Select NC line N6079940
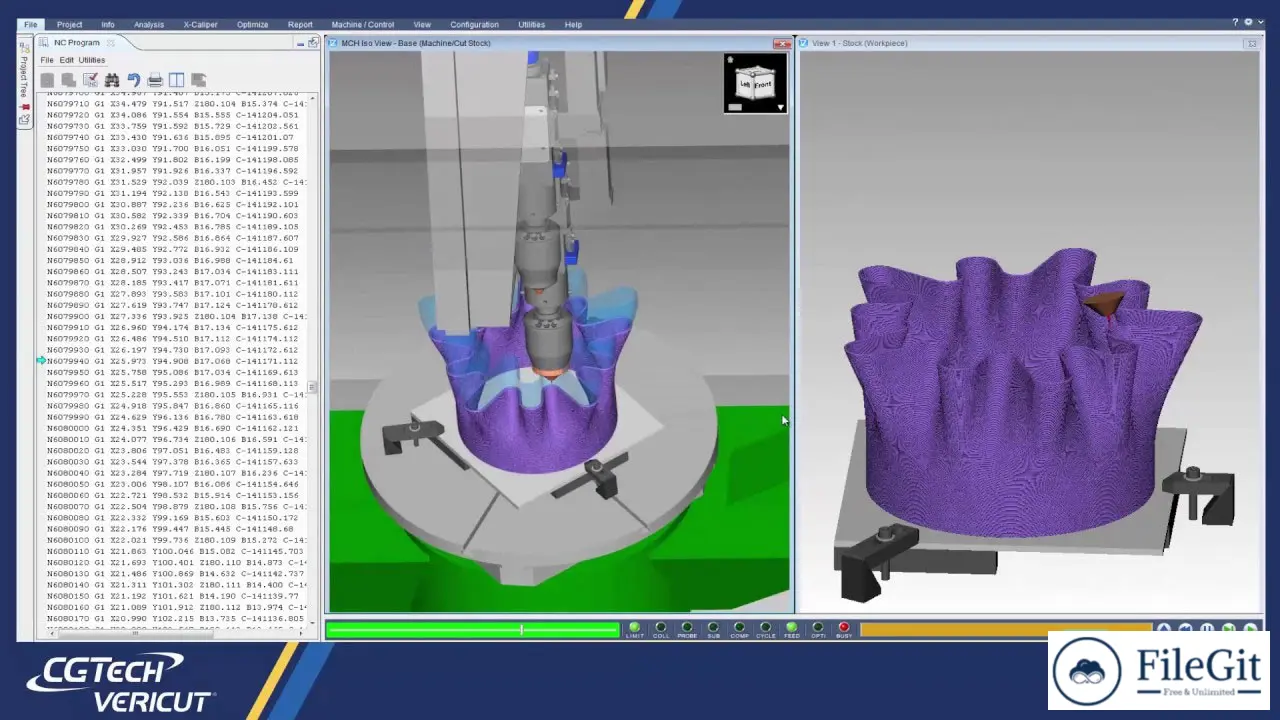The width and height of the screenshot is (1280, 720). (173, 361)
